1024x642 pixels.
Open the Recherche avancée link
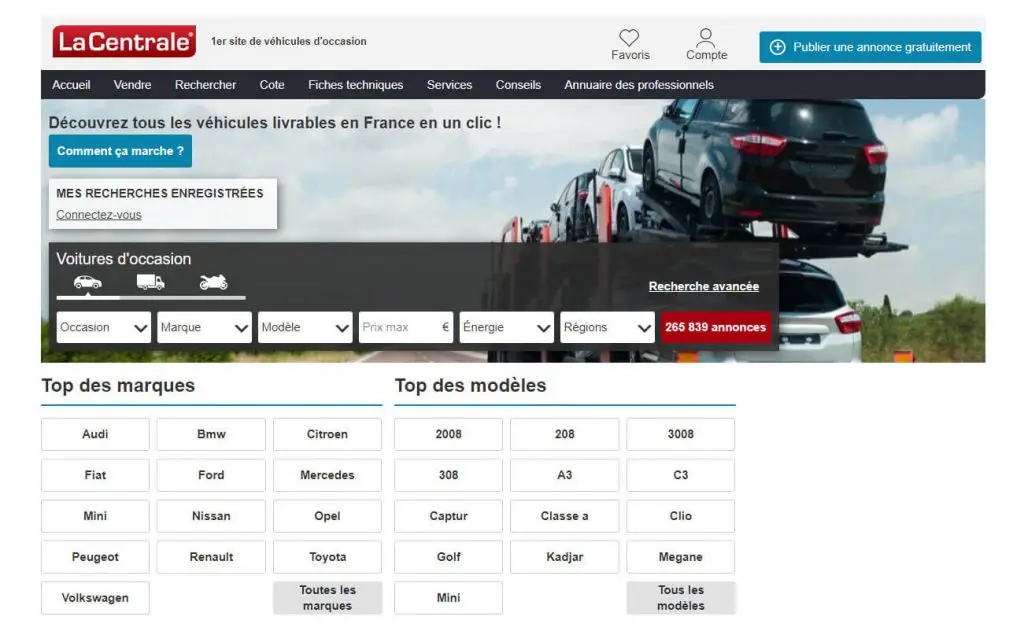click(703, 286)
